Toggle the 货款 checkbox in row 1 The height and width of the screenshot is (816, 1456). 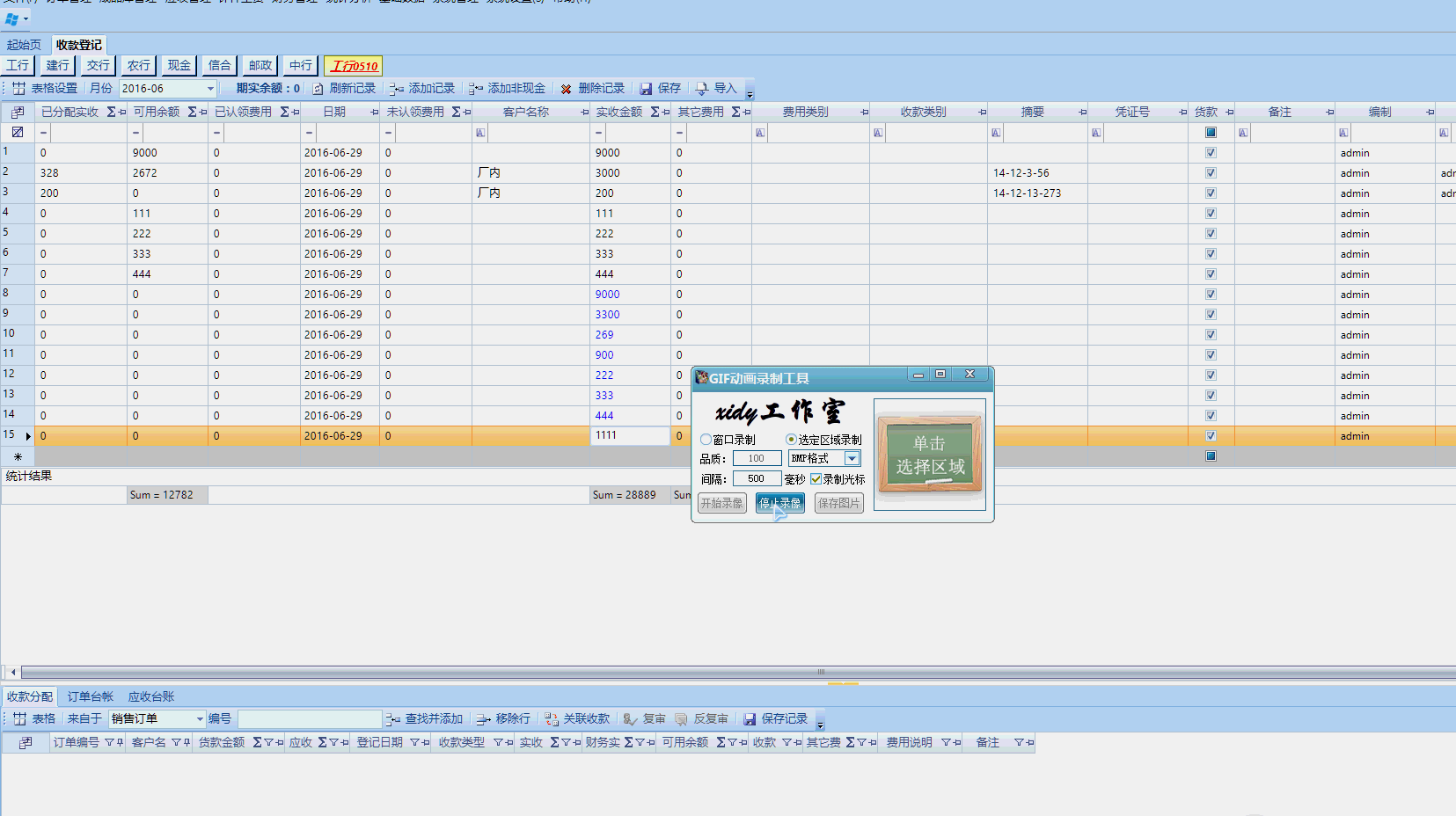click(x=1211, y=153)
